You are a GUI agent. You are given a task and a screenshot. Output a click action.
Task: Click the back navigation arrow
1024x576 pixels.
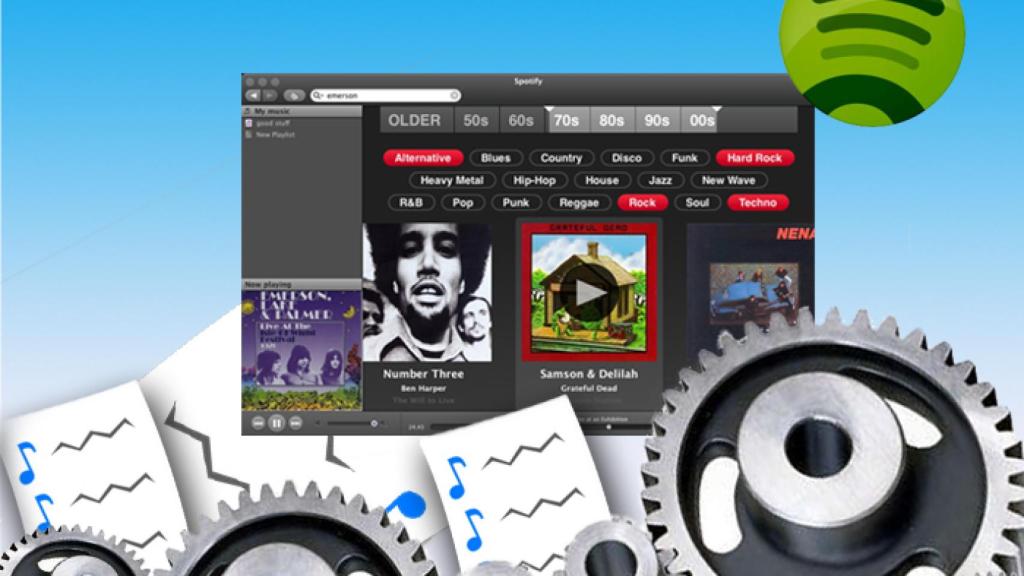(x=252, y=95)
